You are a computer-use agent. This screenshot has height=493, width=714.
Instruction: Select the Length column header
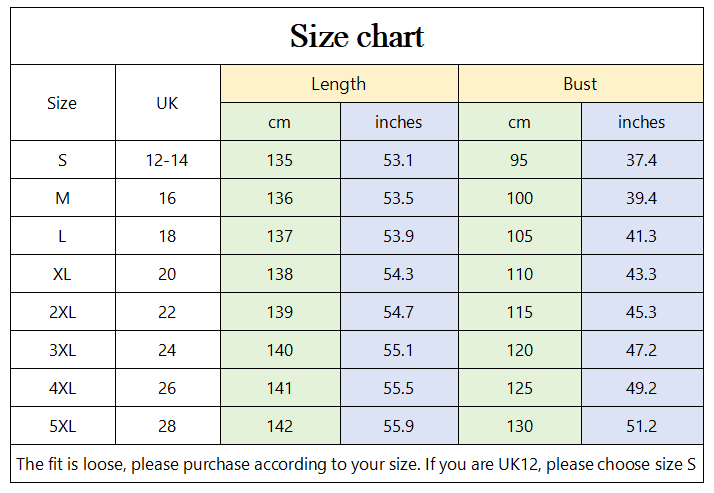338,84
